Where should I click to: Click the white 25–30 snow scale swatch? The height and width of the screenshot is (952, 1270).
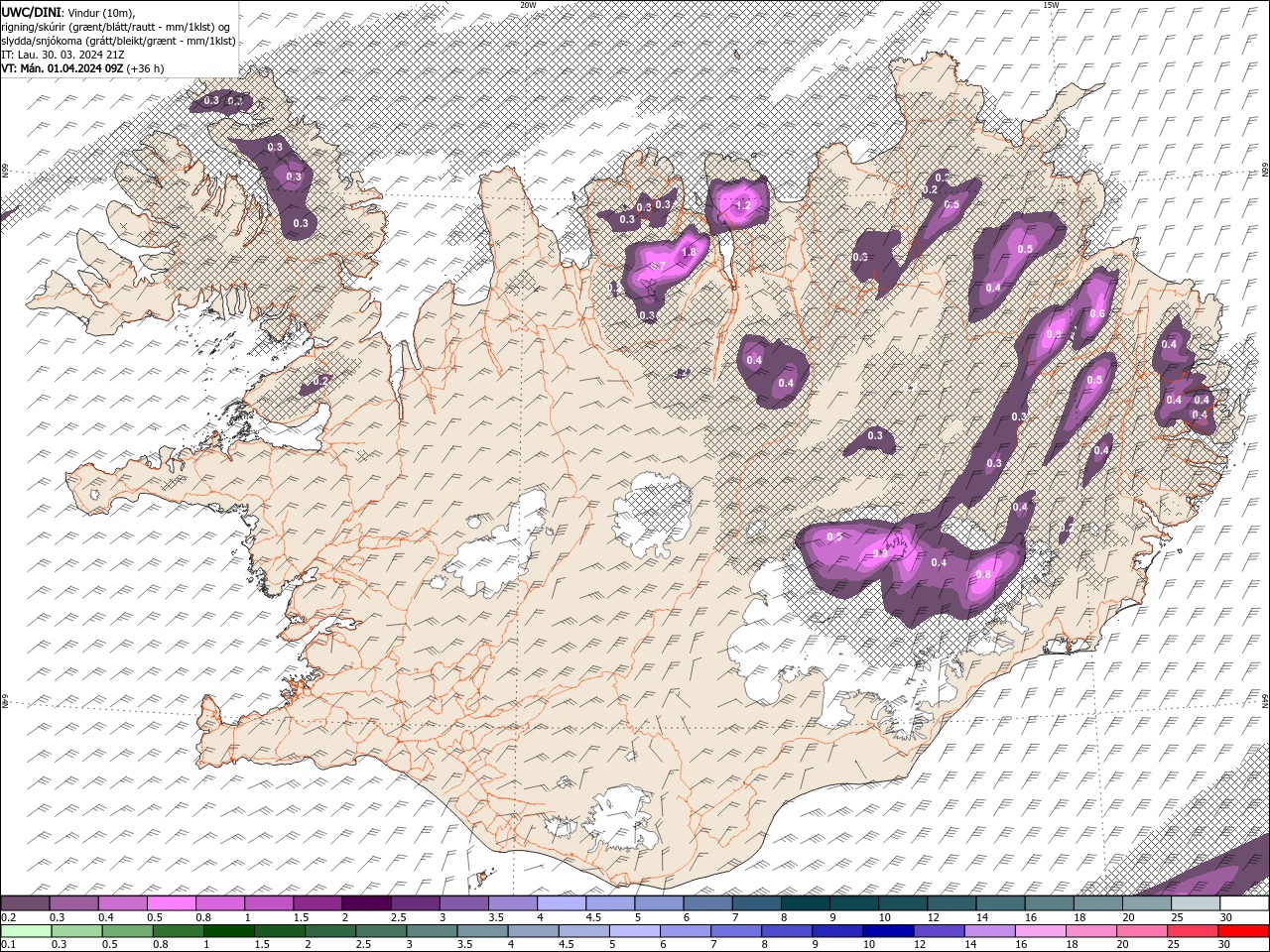1196,902
